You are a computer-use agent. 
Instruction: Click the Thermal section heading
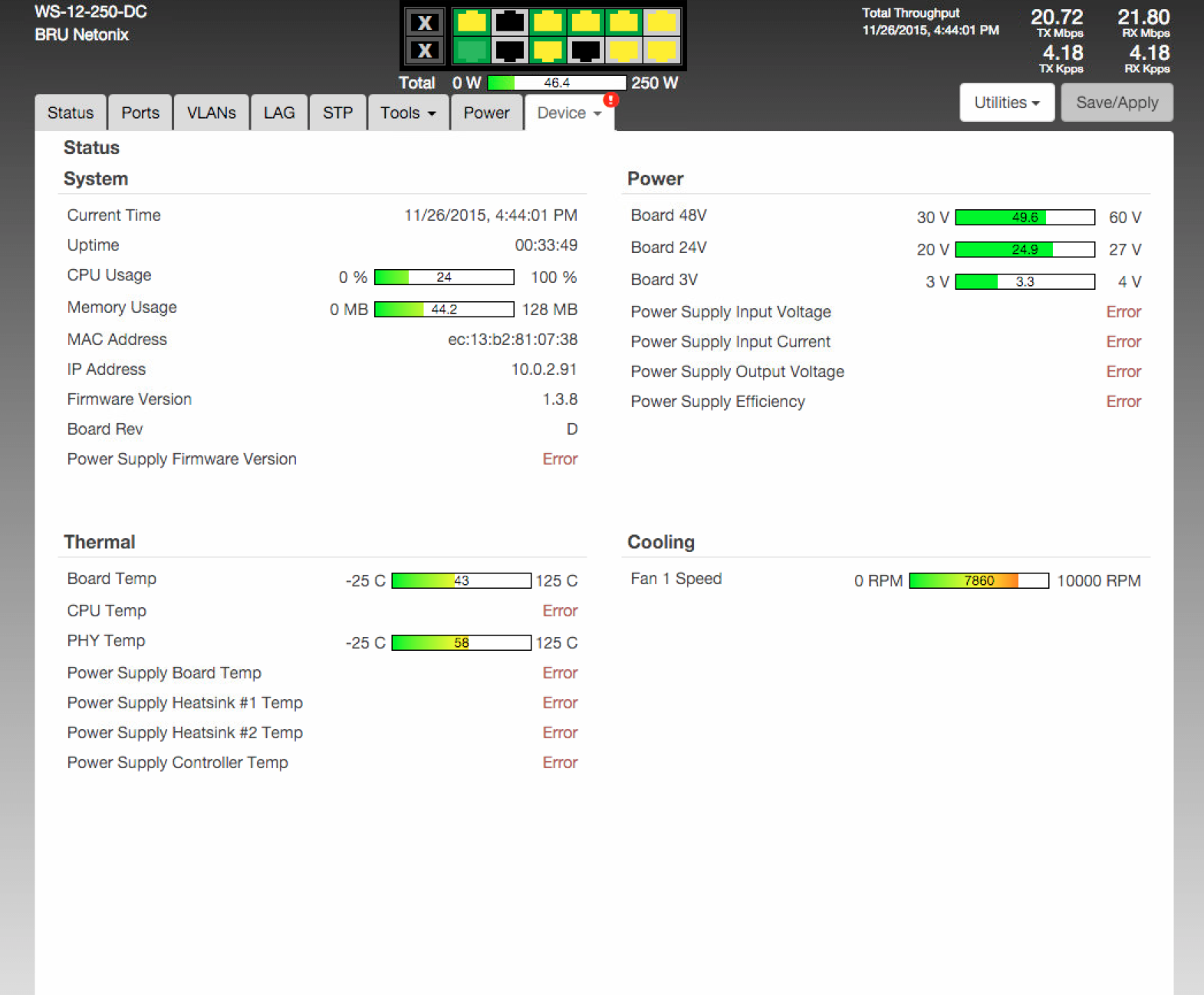100,542
